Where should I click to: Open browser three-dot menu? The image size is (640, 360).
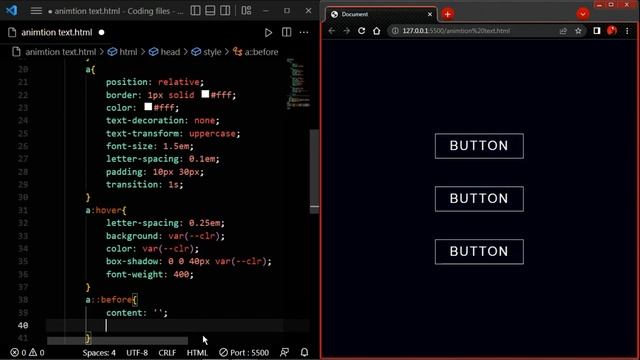(x=627, y=31)
